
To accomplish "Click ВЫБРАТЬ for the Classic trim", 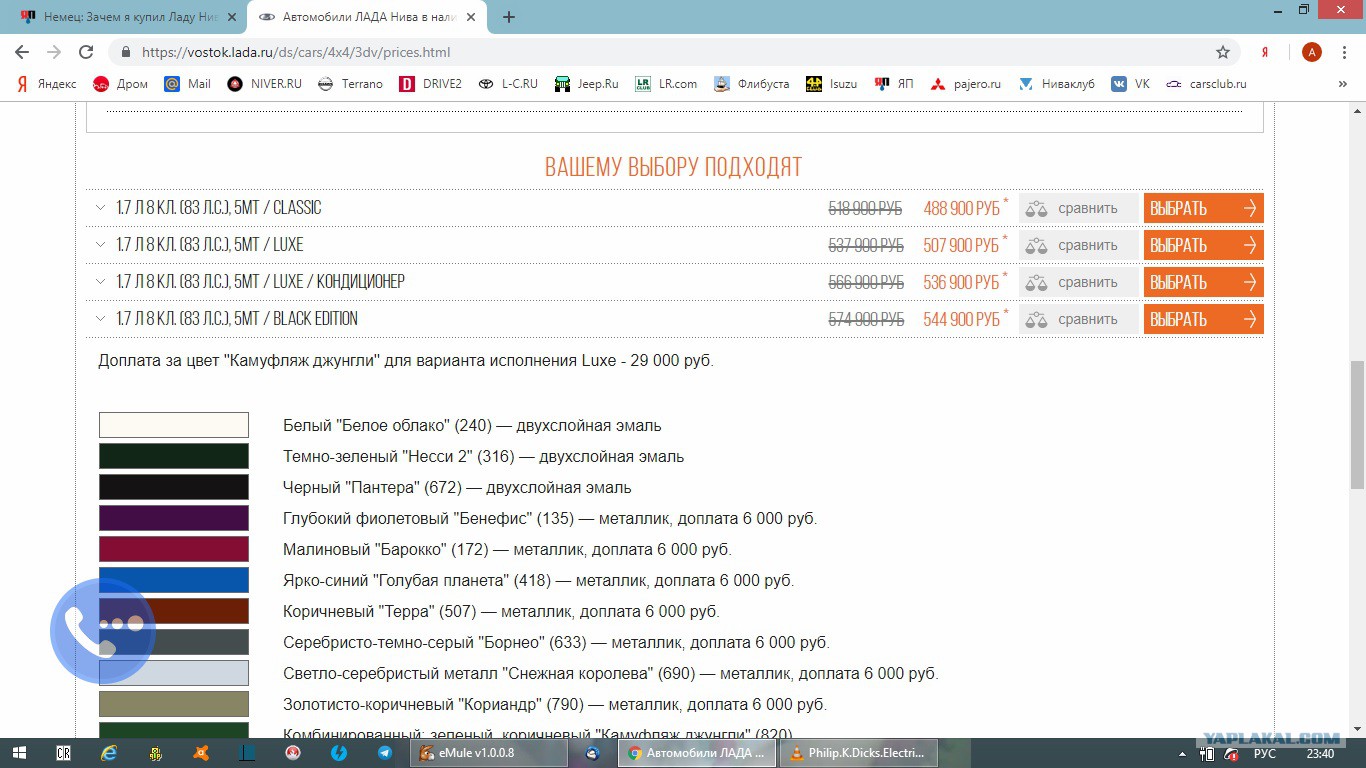I will (x=1204, y=208).
